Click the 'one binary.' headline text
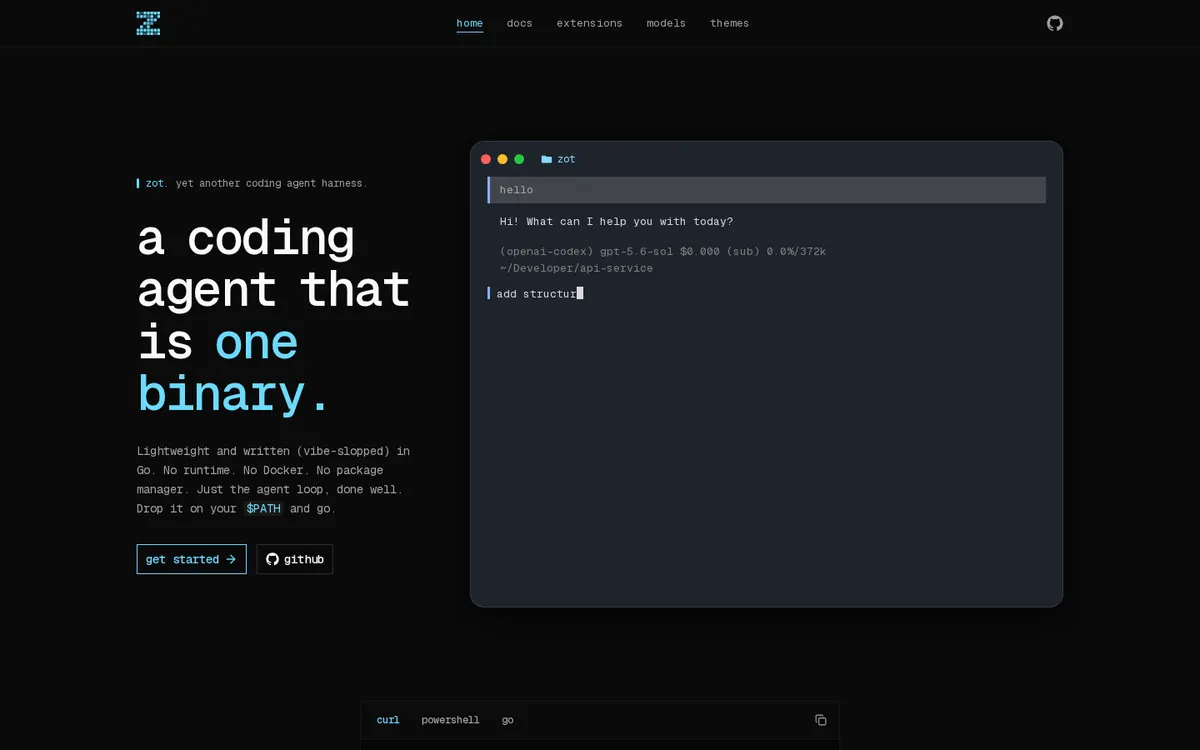 click(x=233, y=368)
